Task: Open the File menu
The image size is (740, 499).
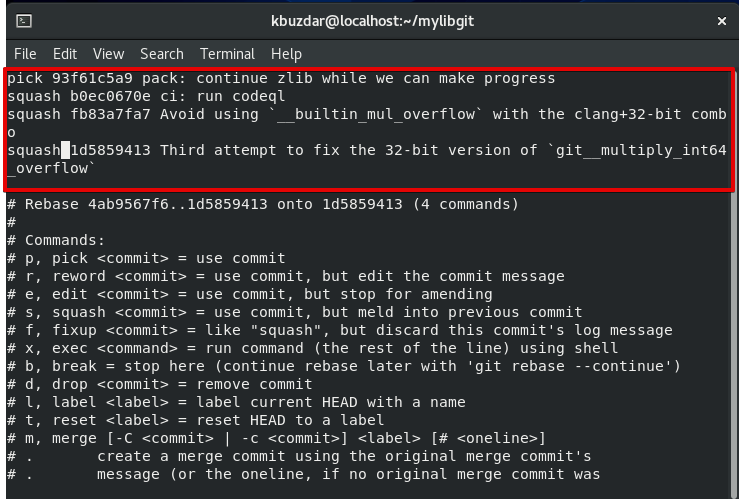Action: pyautogui.click(x=25, y=54)
